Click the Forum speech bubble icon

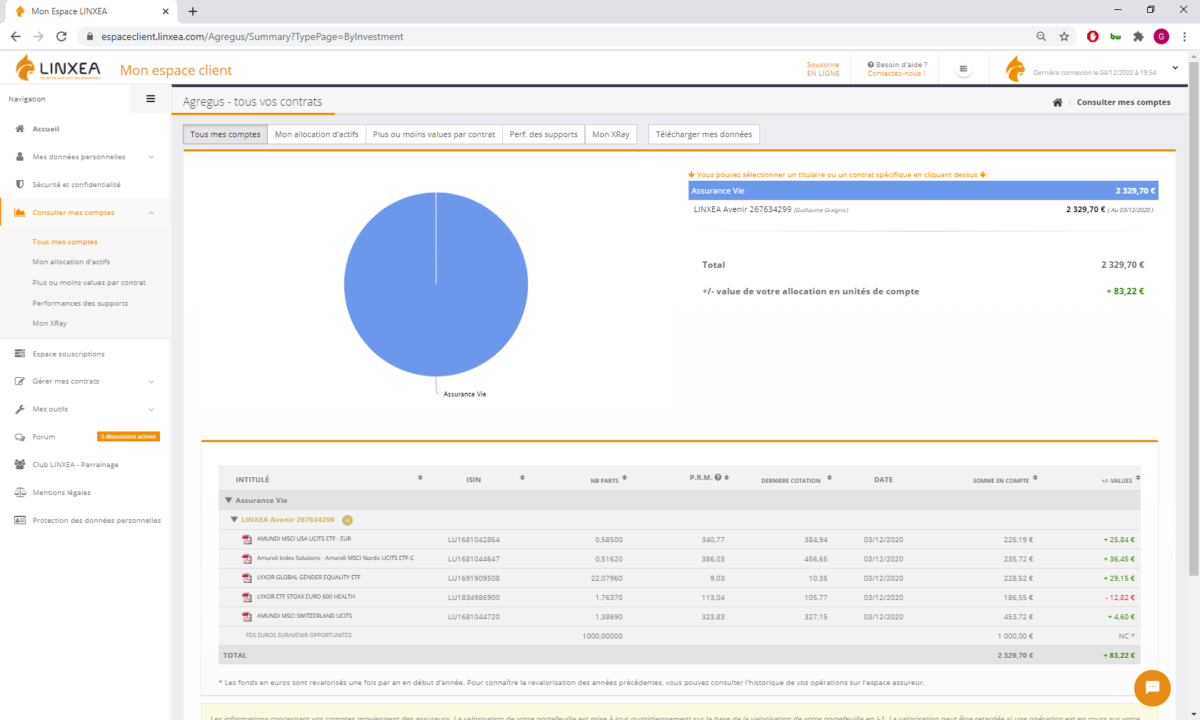pyautogui.click(x=20, y=437)
